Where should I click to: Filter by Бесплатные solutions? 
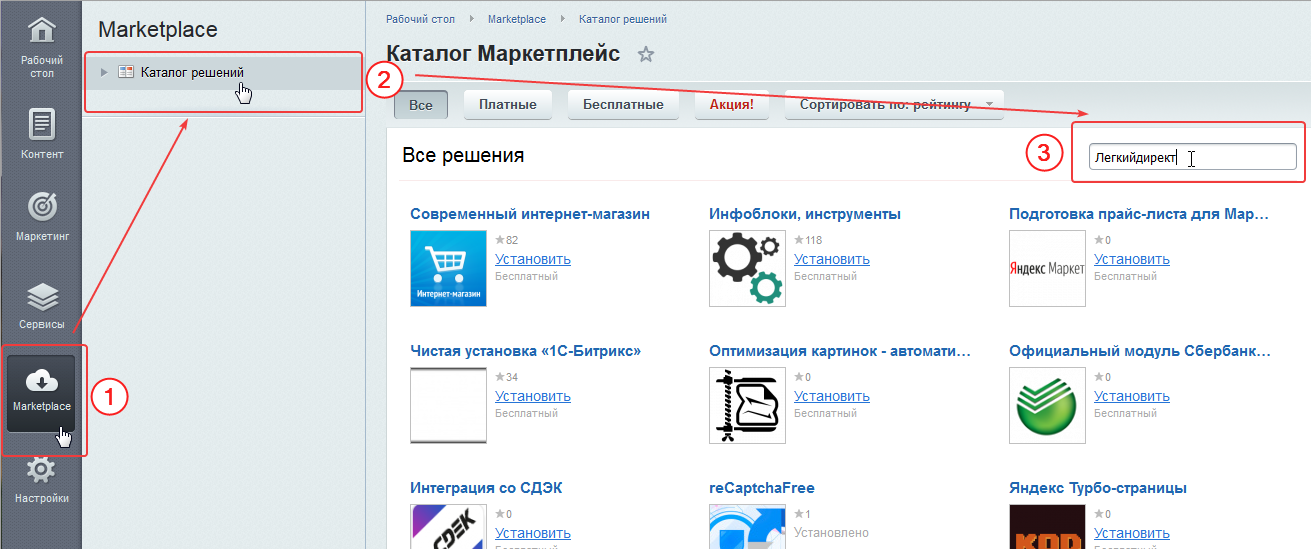tap(623, 104)
